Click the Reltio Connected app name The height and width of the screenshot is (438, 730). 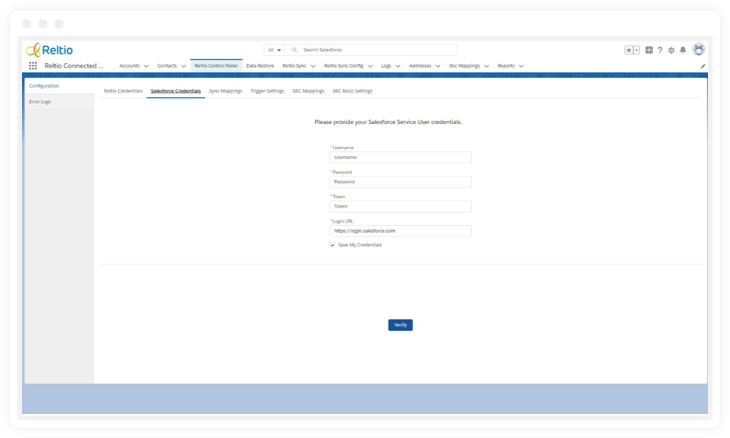click(74, 66)
